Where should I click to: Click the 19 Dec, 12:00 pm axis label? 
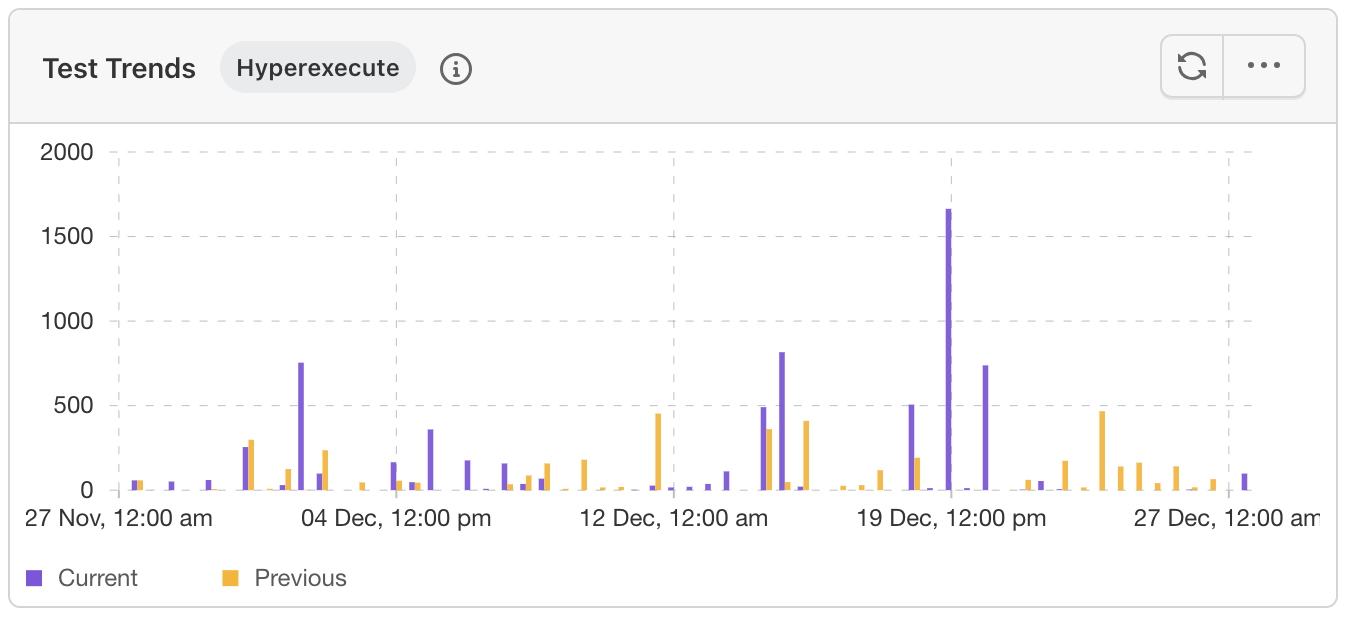951,518
